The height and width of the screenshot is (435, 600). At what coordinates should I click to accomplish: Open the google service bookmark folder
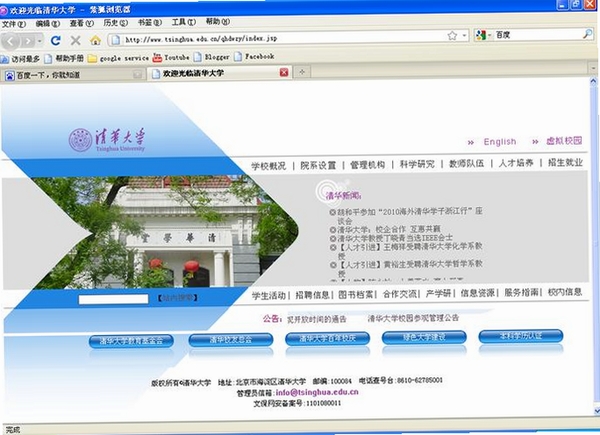(x=118, y=58)
